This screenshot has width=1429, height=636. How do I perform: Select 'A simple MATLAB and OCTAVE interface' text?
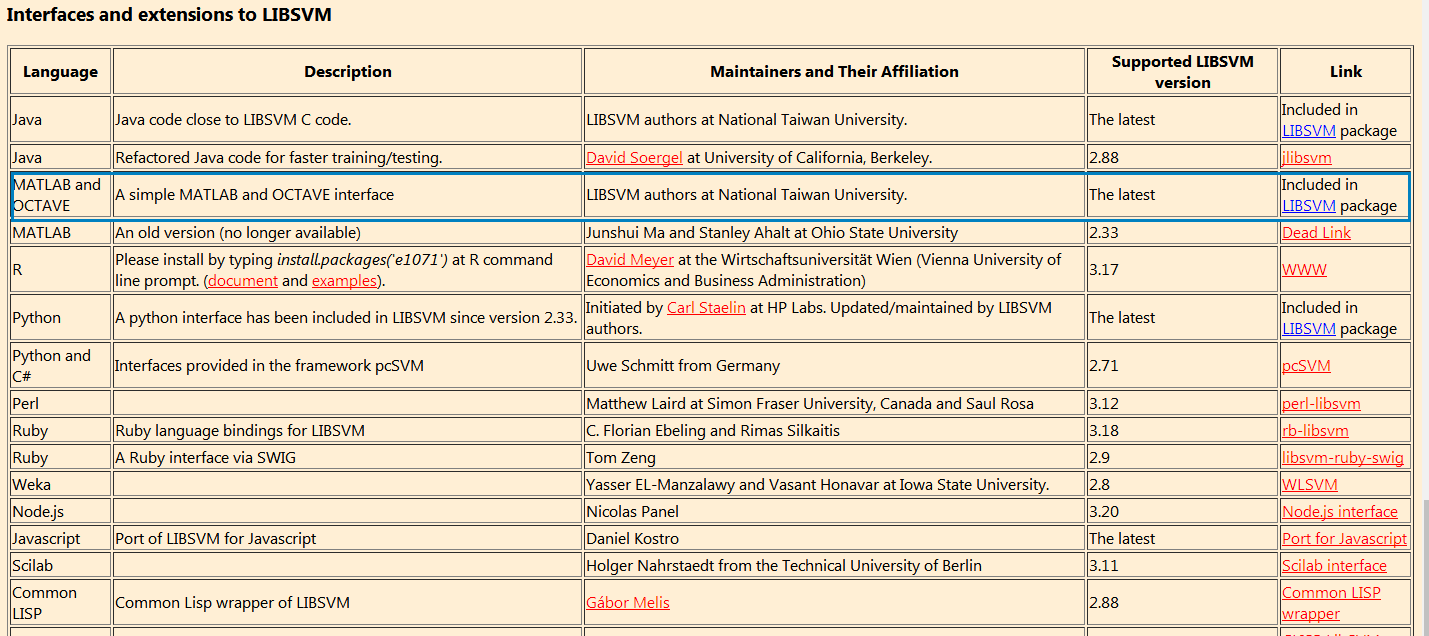254,195
